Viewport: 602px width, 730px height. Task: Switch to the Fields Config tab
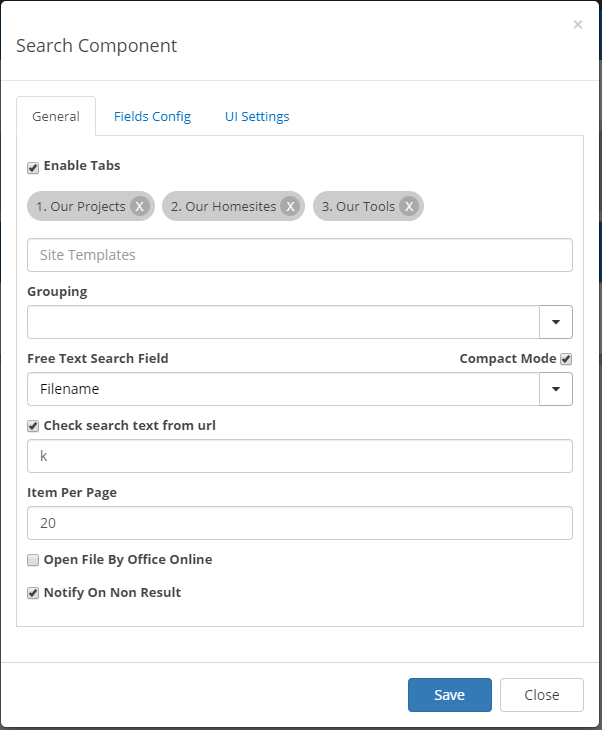[152, 116]
